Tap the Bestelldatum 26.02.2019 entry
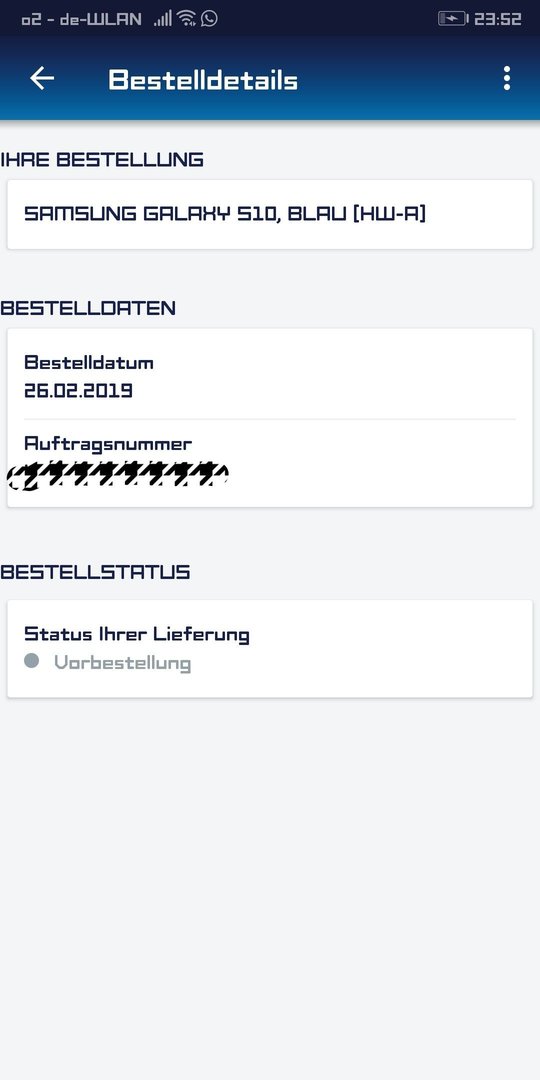The height and width of the screenshot is (1080, 540). (270, 376)
